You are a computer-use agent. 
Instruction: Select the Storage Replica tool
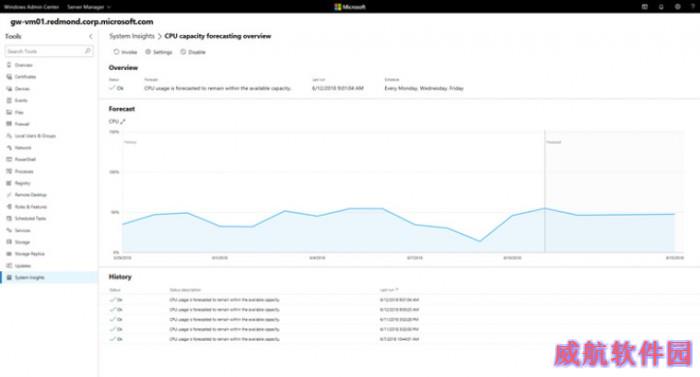tap(29, 254)
